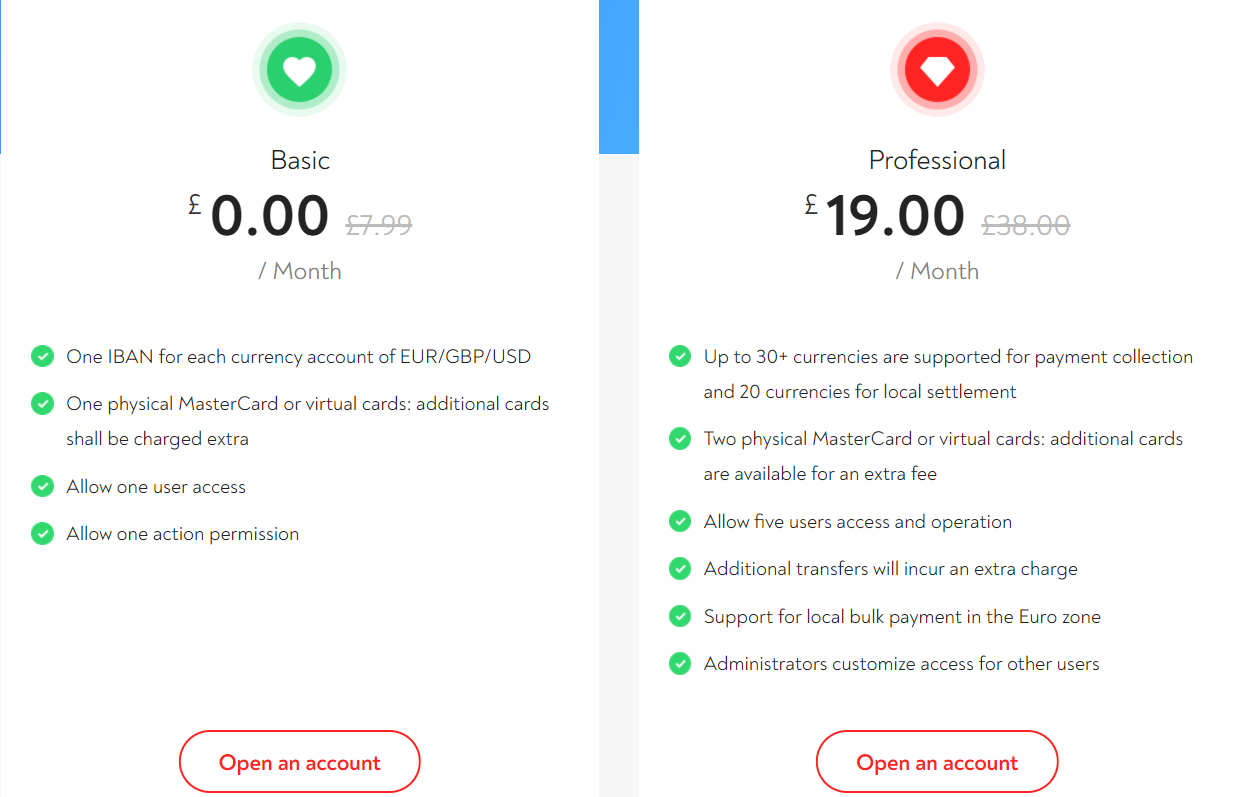Click checkmark beside Up to 30+ currencies

(680, 356)
